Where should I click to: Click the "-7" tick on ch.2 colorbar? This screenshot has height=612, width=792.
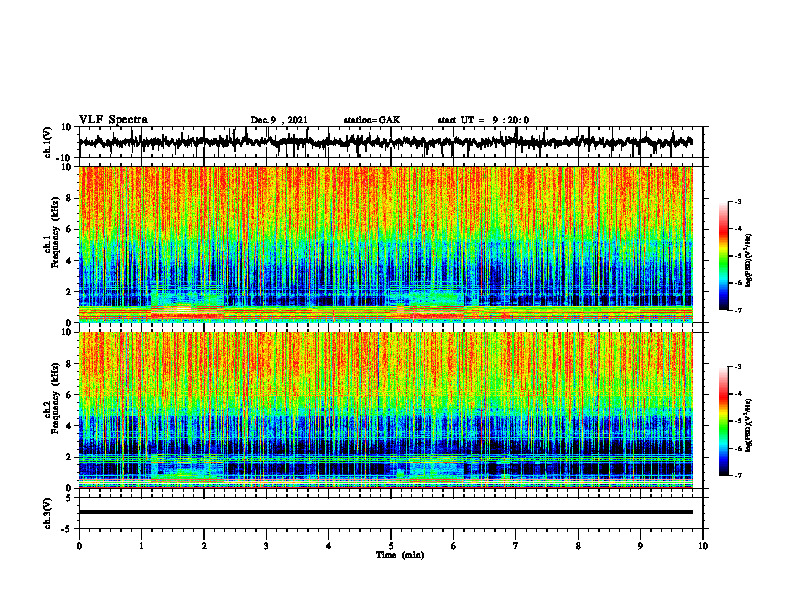[x=737, y=475]
